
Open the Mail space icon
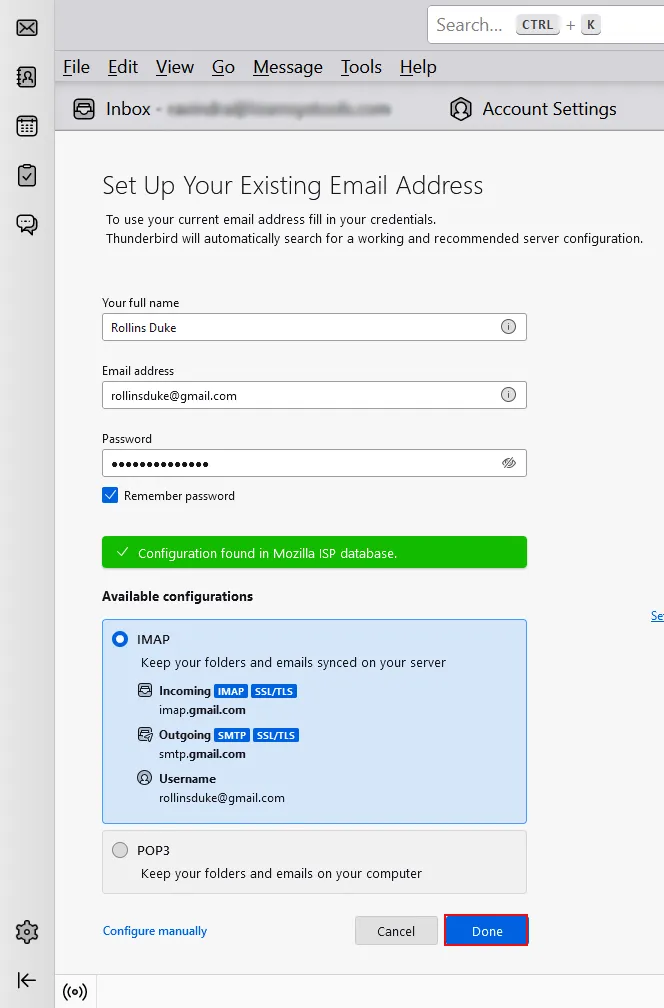[27, 28]
